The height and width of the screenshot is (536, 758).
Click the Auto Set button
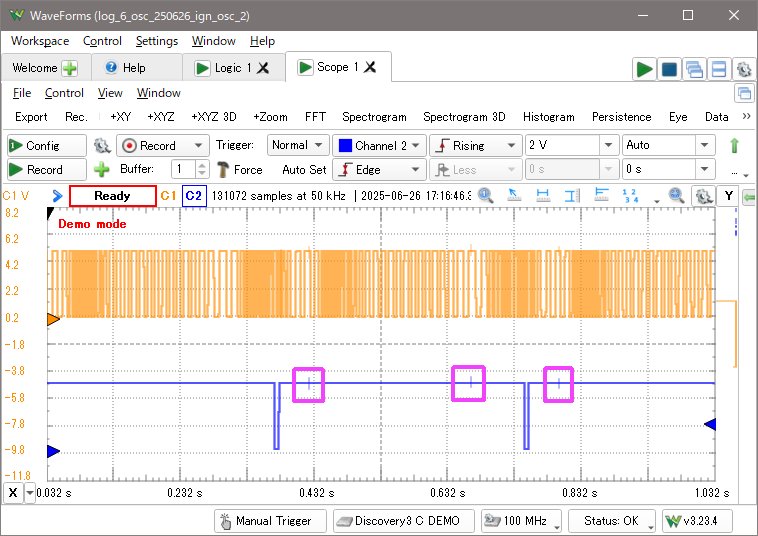coord(304,170)
